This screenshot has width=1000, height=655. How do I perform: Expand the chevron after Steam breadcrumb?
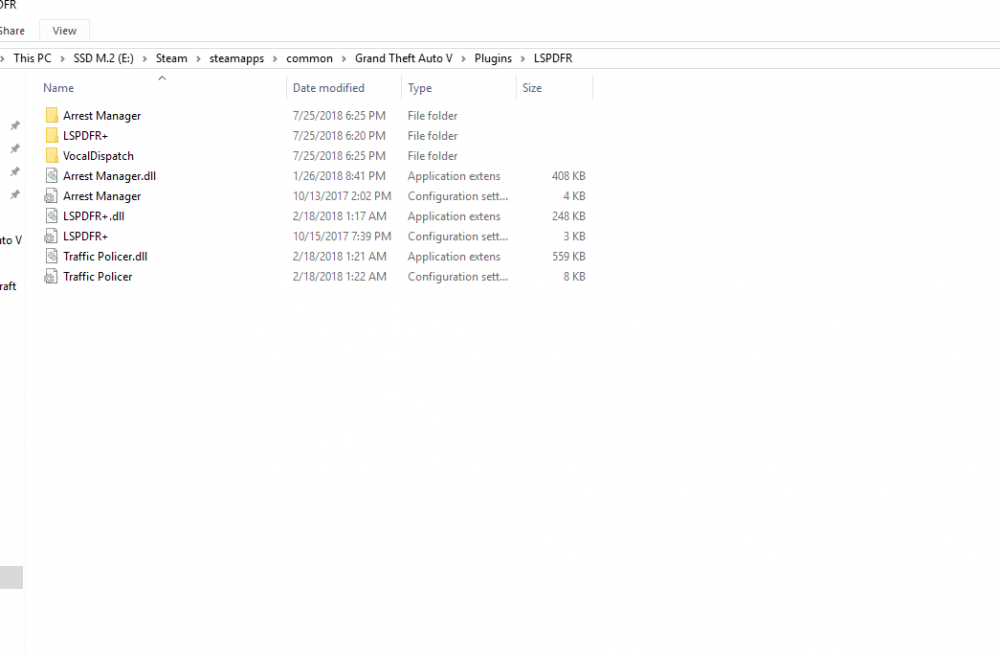[198, 59]
